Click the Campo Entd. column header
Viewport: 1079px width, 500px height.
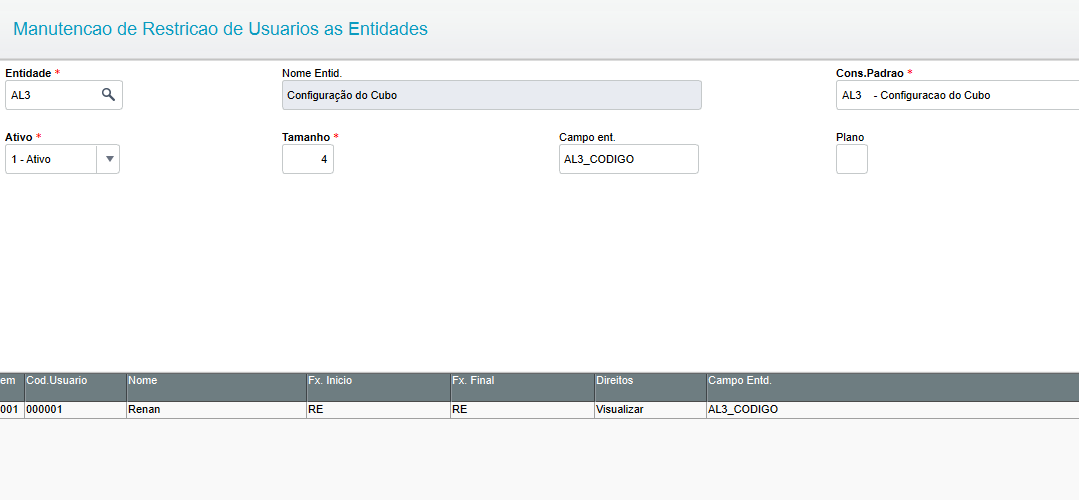(x=893, y=387)
